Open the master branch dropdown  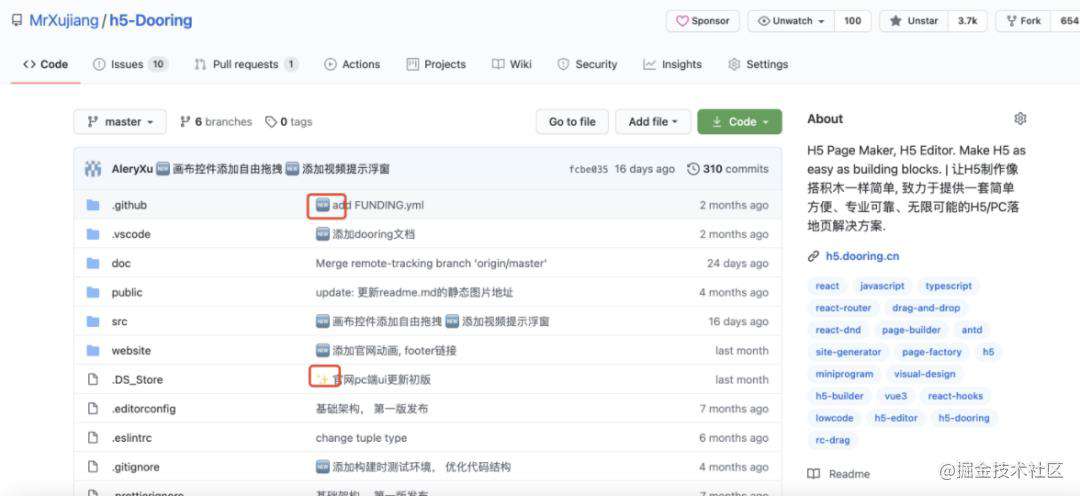[x=120, y=122]
